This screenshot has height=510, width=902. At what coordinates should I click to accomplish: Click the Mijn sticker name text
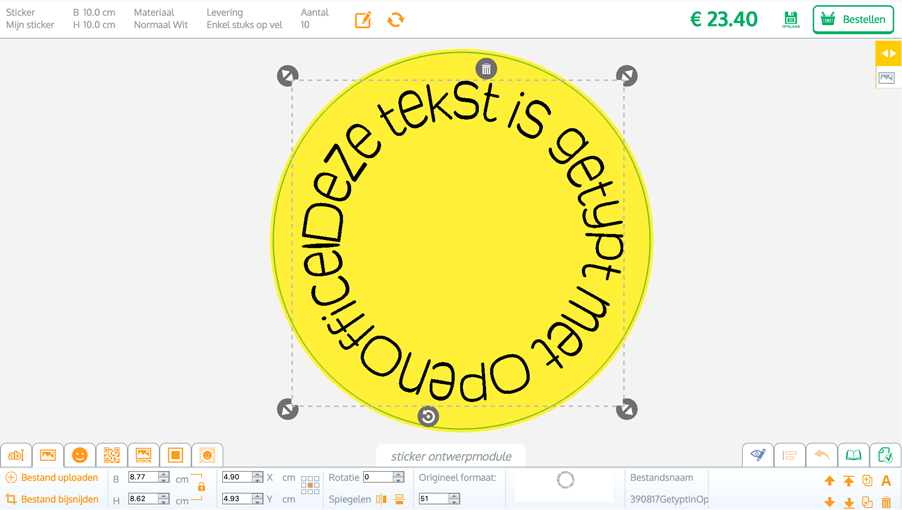pos(30,25)
